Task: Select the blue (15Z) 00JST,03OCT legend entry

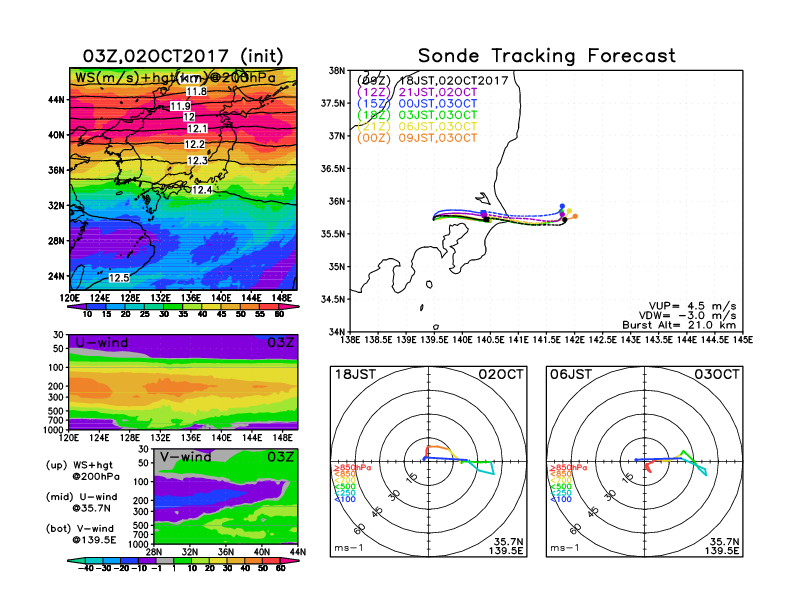Action: point(417,104)
